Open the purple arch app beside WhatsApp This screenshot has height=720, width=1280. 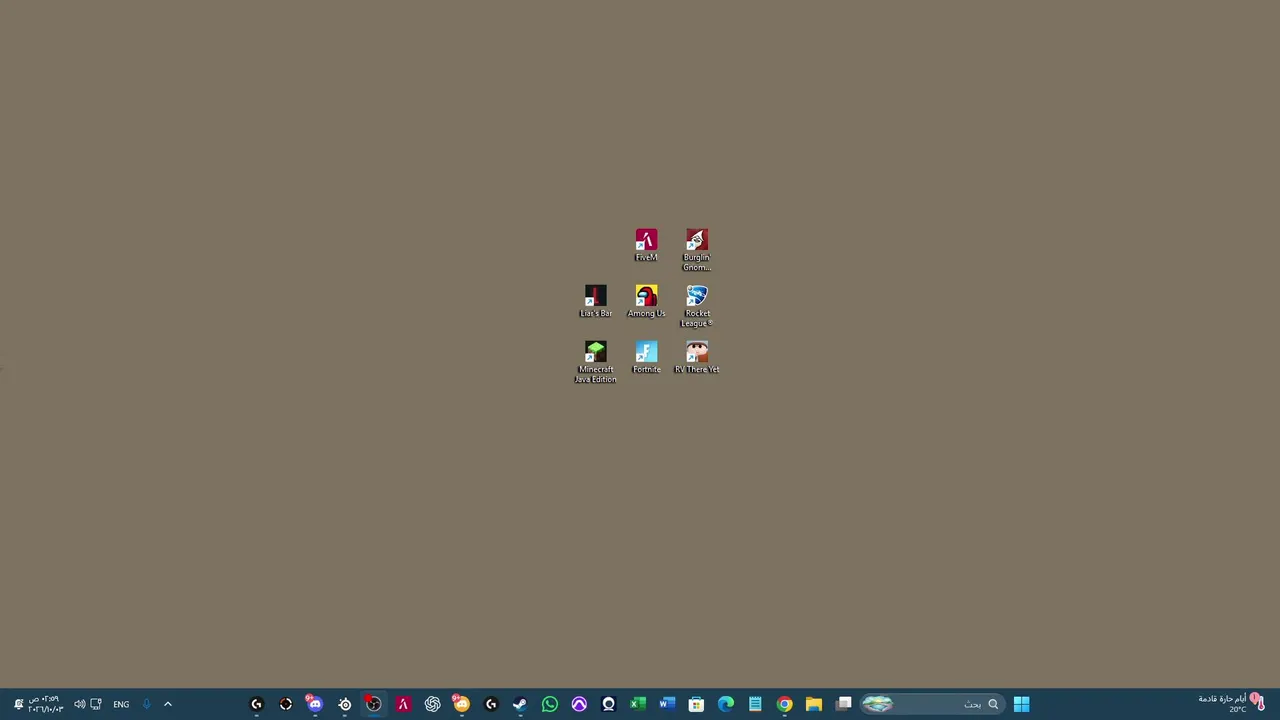[579, 704]
